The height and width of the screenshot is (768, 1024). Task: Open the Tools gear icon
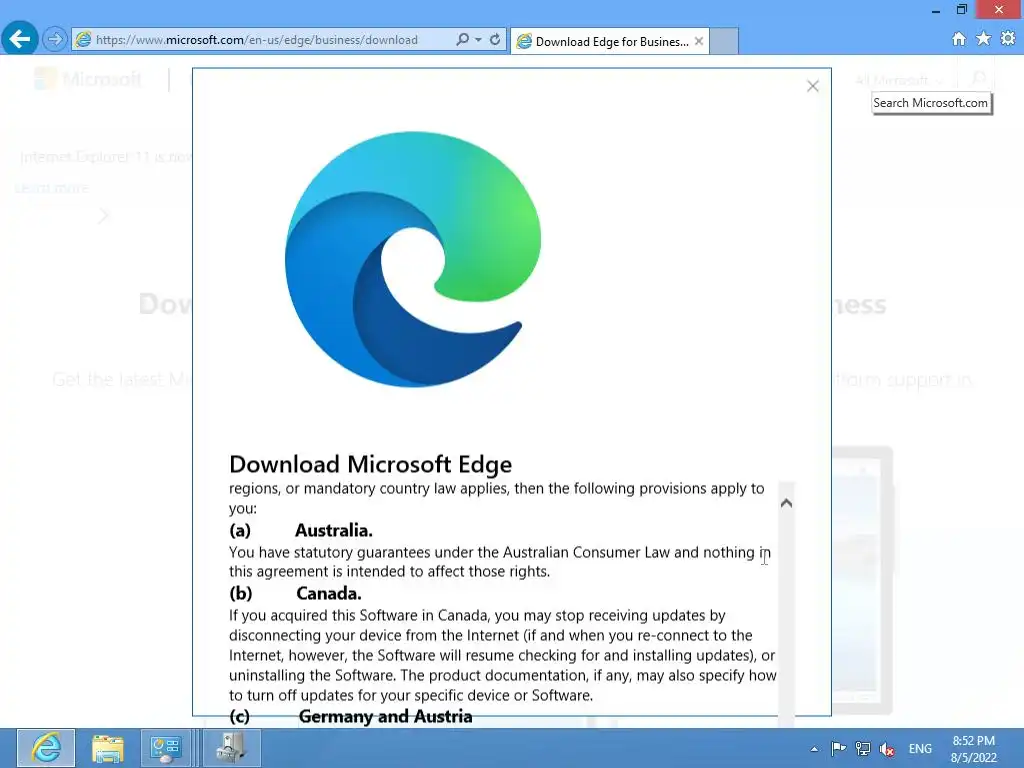coord(1008,39)
